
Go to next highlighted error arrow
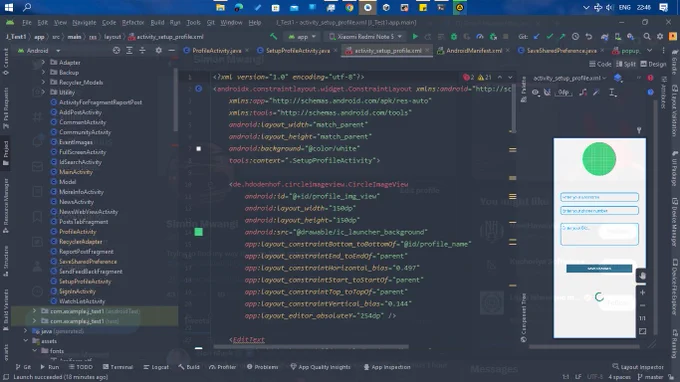coord(510,77)
